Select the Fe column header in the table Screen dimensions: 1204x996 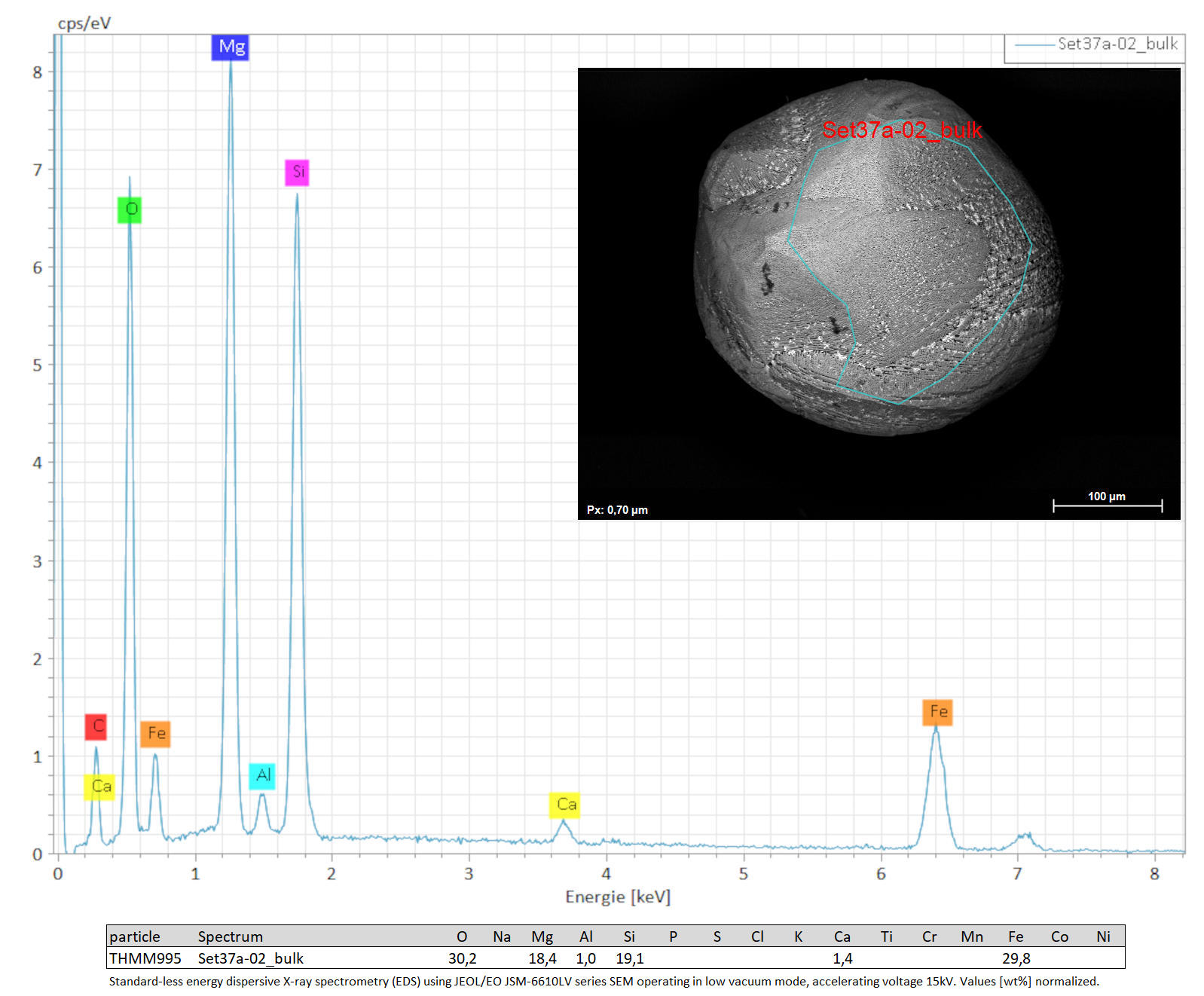point(1016,936)
